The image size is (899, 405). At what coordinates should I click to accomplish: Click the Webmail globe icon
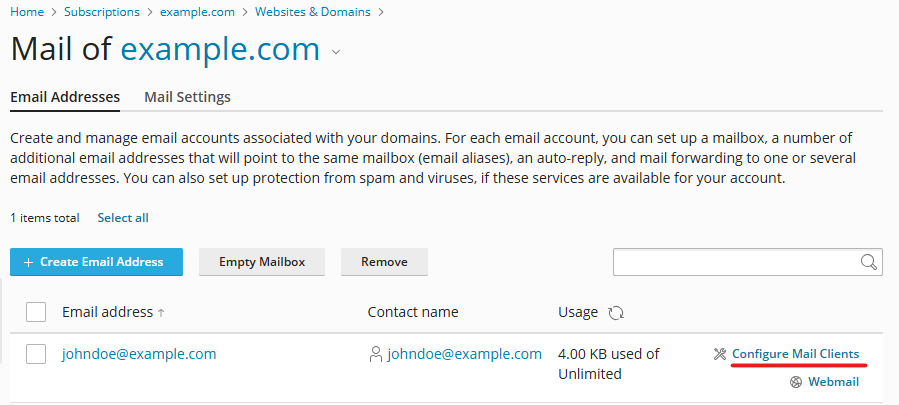pos(796,382)
